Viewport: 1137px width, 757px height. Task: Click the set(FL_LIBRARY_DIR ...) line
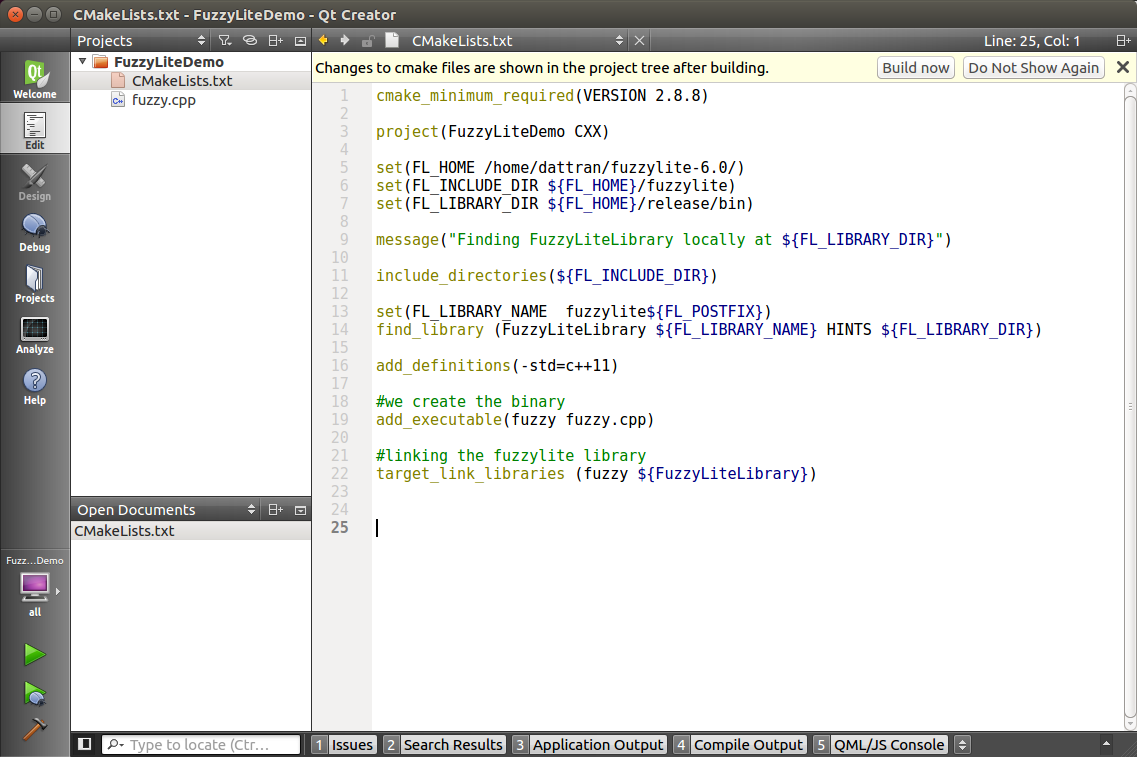[564, 204]
